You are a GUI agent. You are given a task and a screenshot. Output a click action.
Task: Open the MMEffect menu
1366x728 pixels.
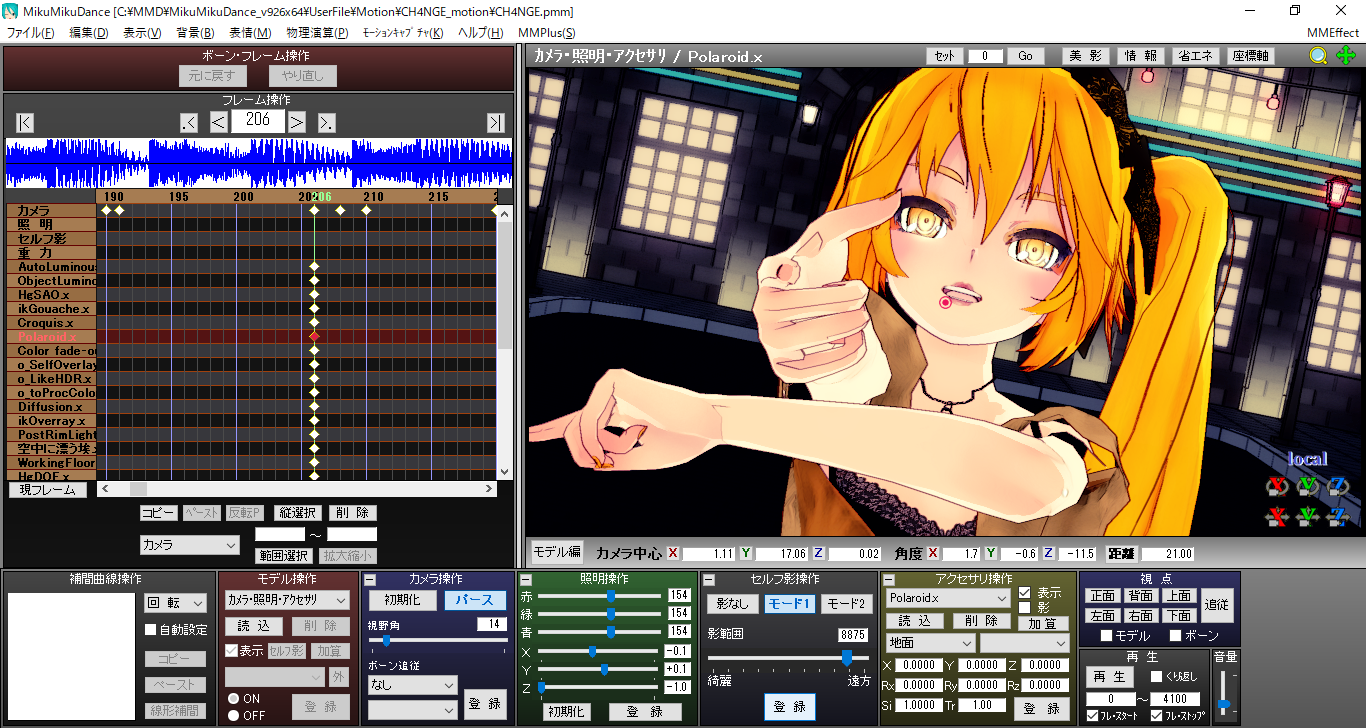click(1333, 33)
